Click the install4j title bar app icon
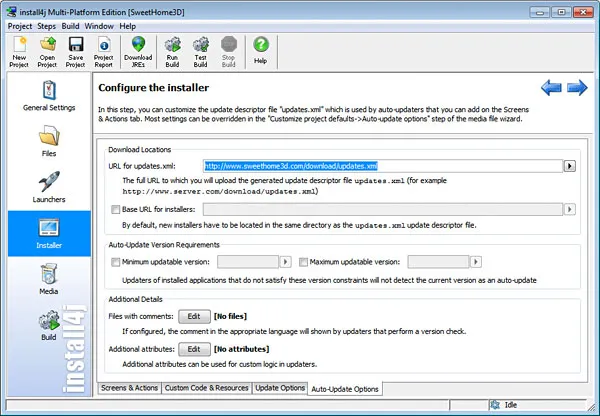Viewport: 600px width, 416px height. [11, 12]
